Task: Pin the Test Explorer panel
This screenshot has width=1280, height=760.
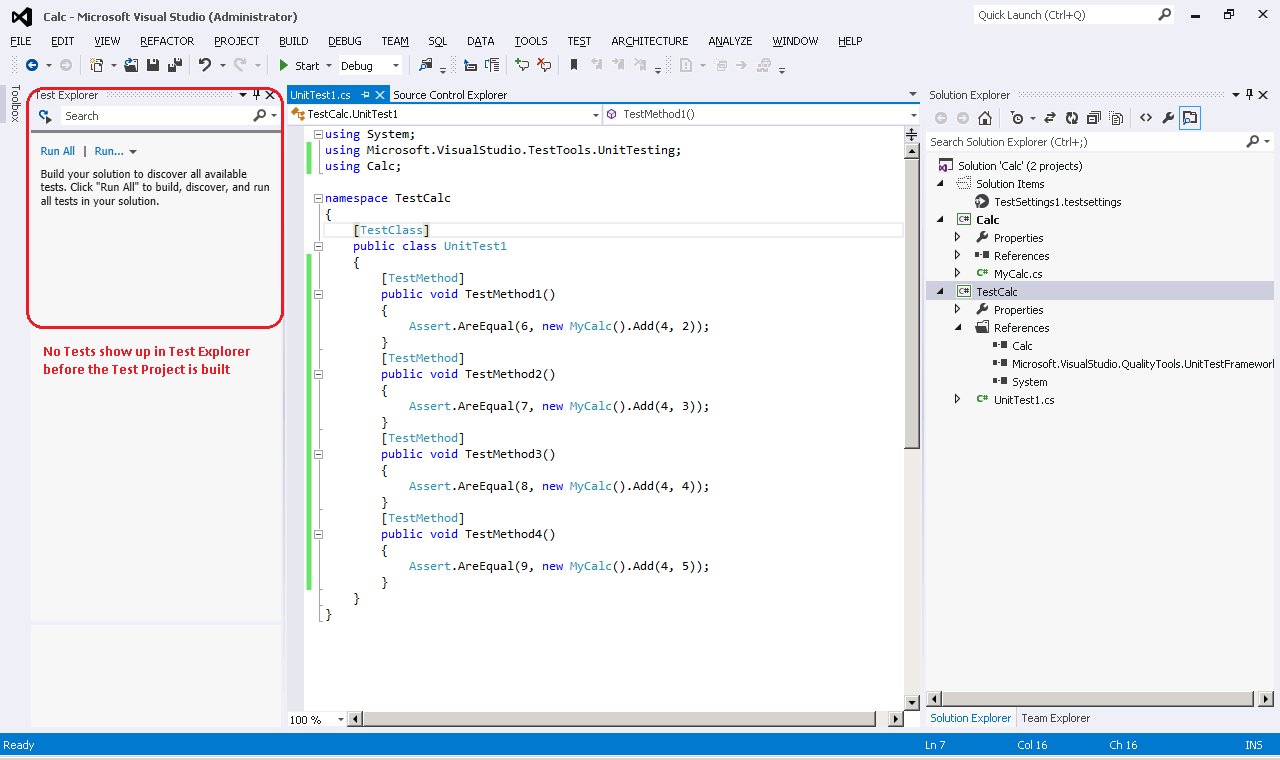Action: tap(255, 95)
